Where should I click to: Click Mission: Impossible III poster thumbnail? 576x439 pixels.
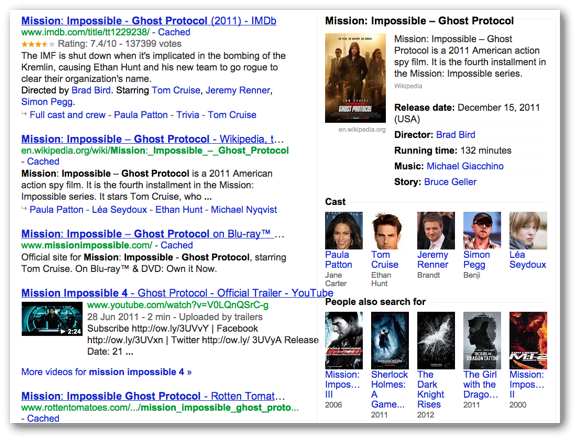click(344, 341)
